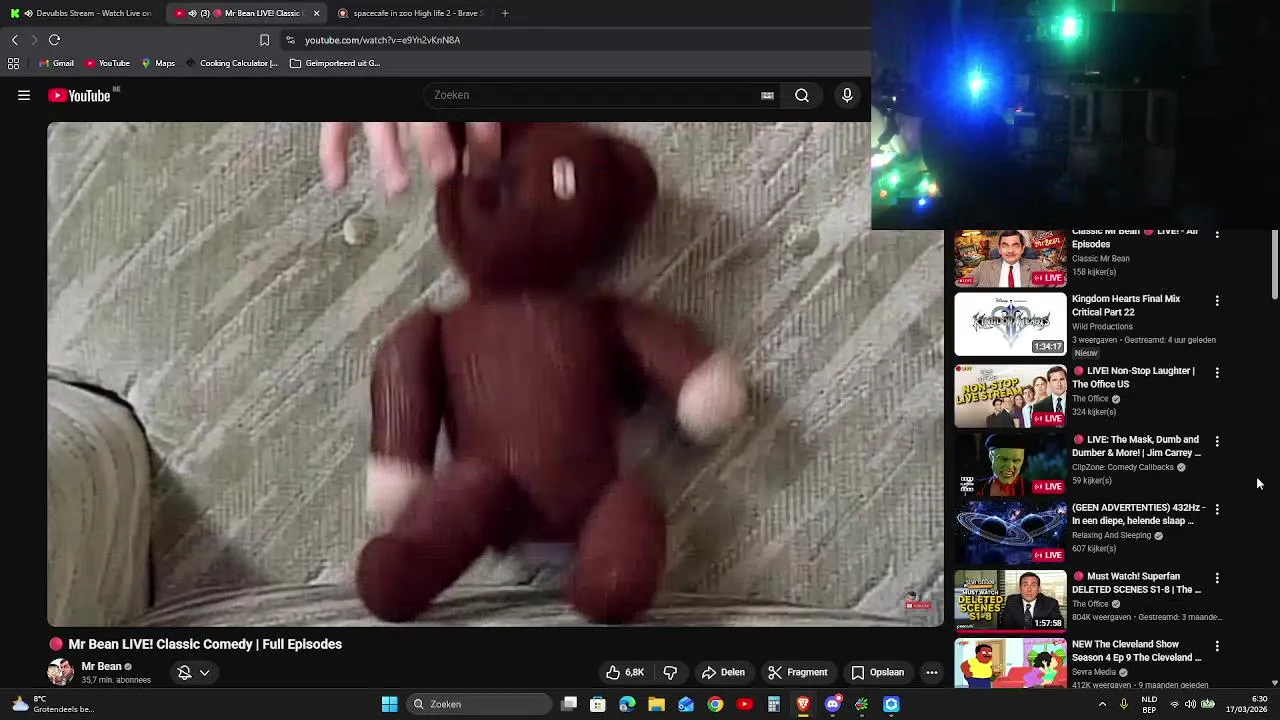This screenshot has width=1280, height=720.
Task: Select the Mr Bean LIVE tab
Action: coord(247,13)
